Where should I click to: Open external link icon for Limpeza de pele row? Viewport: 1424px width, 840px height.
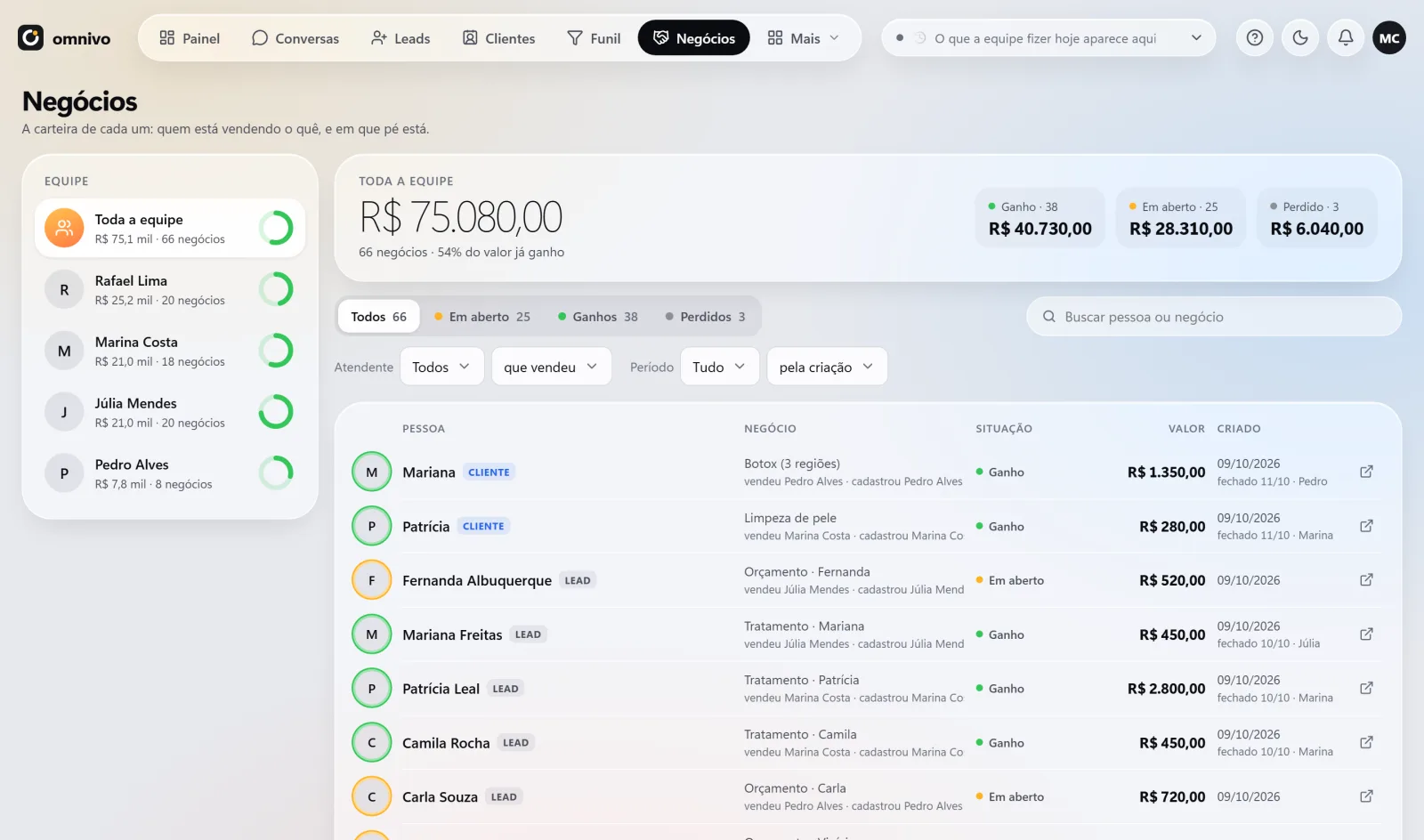1366,526
